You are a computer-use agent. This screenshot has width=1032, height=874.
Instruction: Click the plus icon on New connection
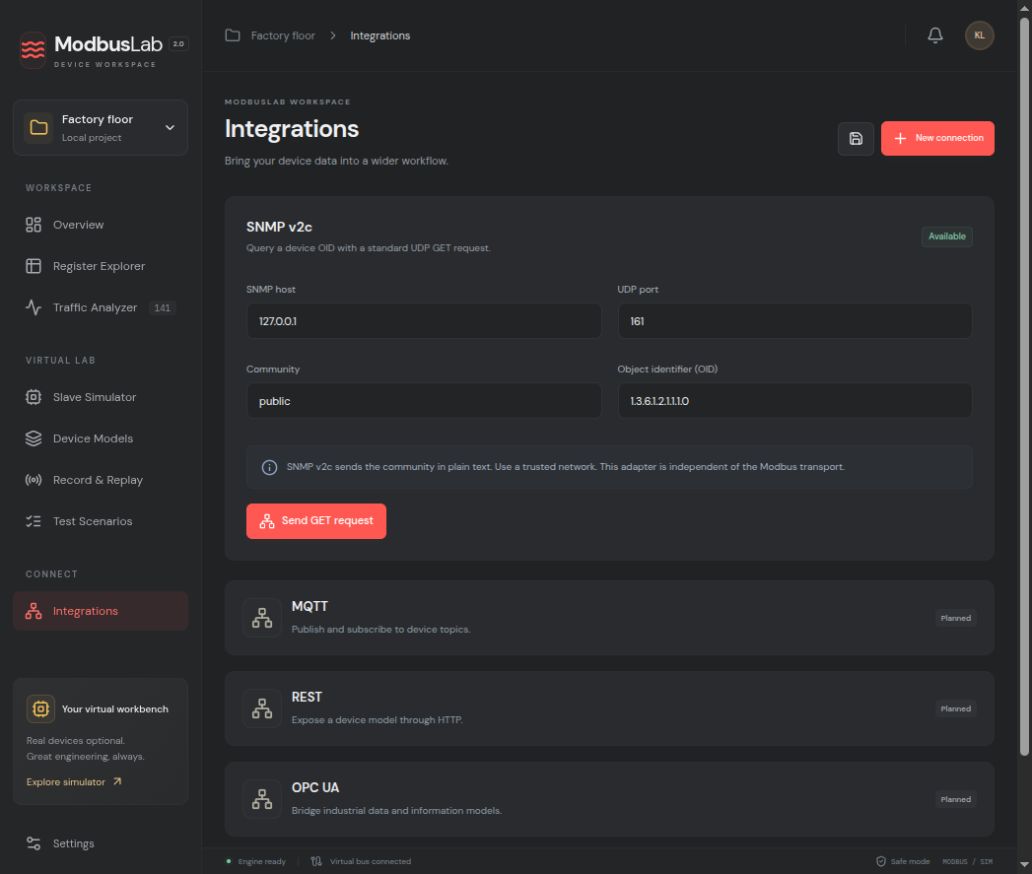coord(900,138)
